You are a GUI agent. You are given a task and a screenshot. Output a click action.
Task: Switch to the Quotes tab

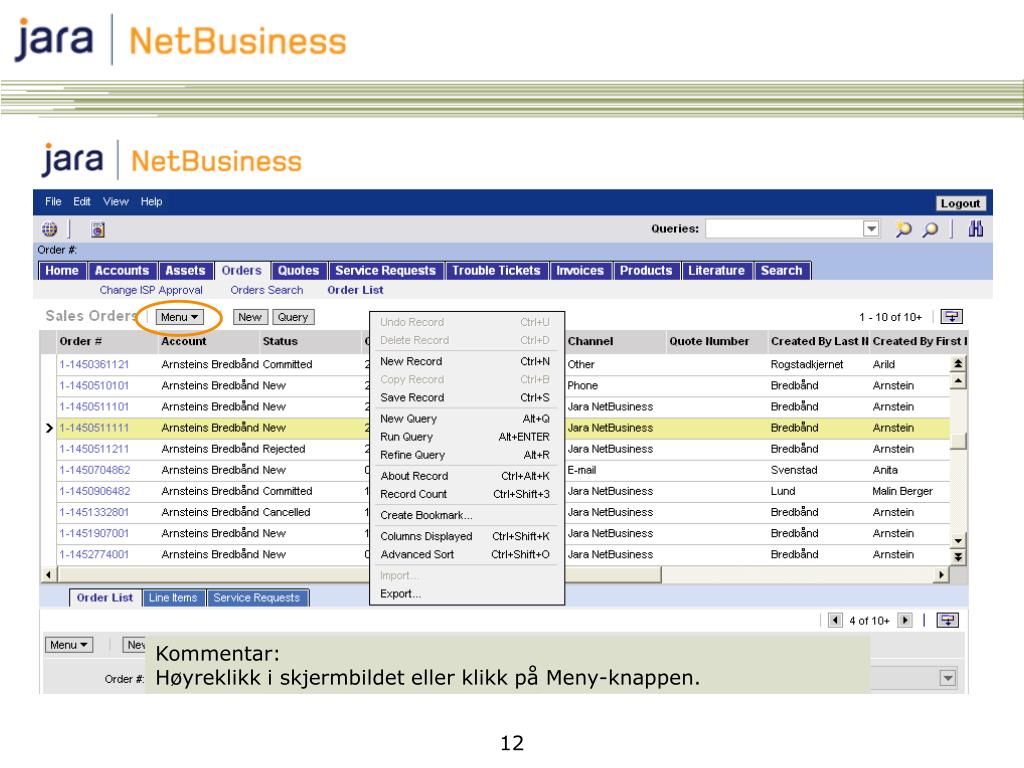pyautogui.click(x=298, y=270)
